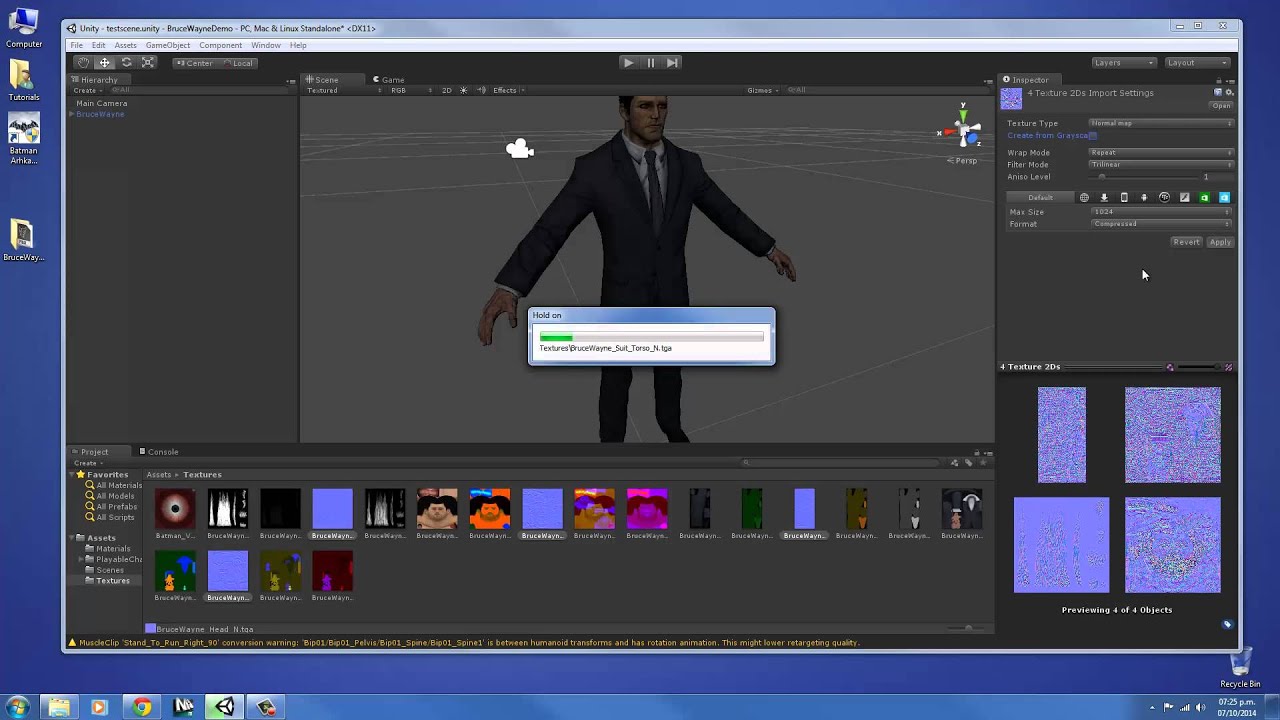Viewport: 1280px width, 720px height.
Task: Toggle the Center pivot mode button
Action: (x=193, y=63)
